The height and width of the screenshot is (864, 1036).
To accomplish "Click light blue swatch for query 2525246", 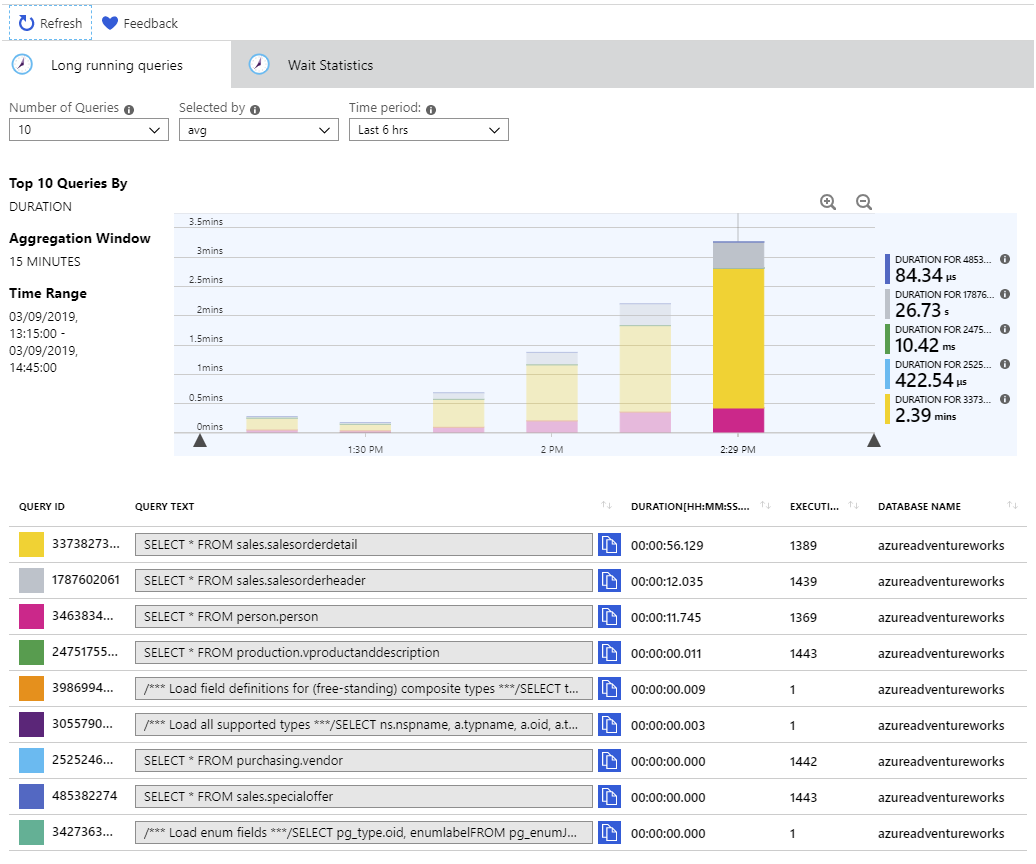I will pyautogui.click(x=31, y=760).
